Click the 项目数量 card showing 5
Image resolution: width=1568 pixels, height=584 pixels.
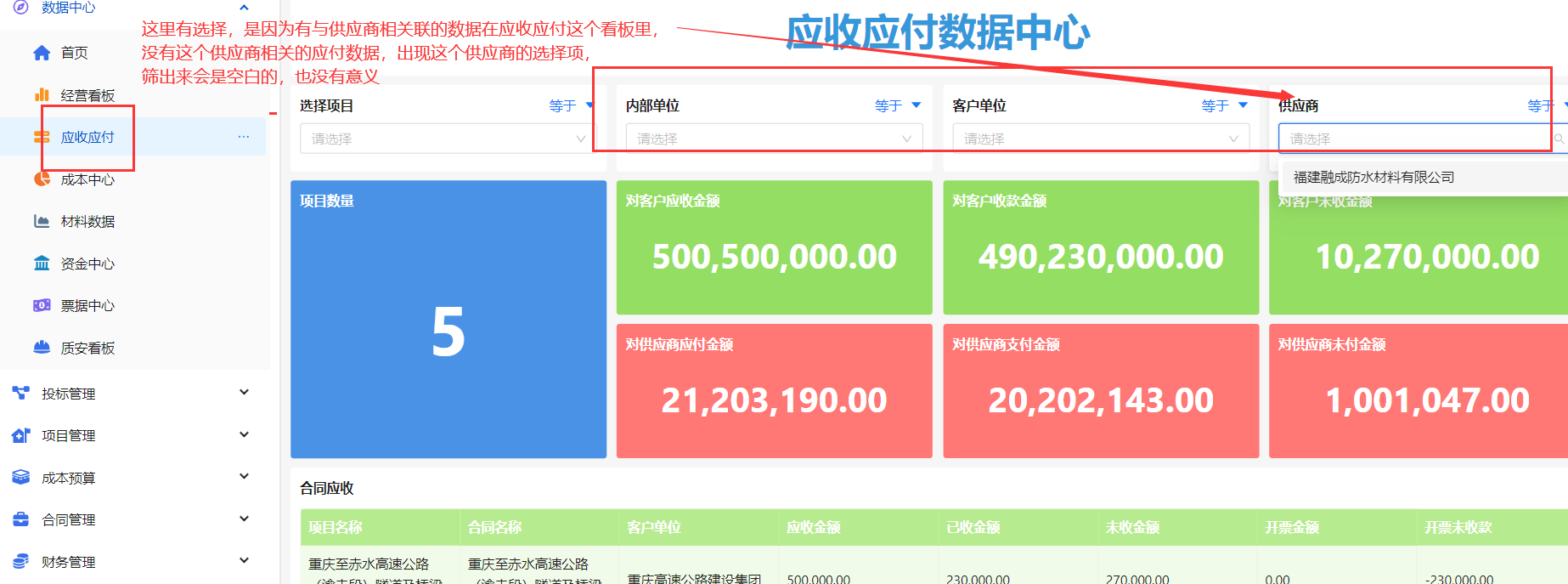(x=448, y=320)
